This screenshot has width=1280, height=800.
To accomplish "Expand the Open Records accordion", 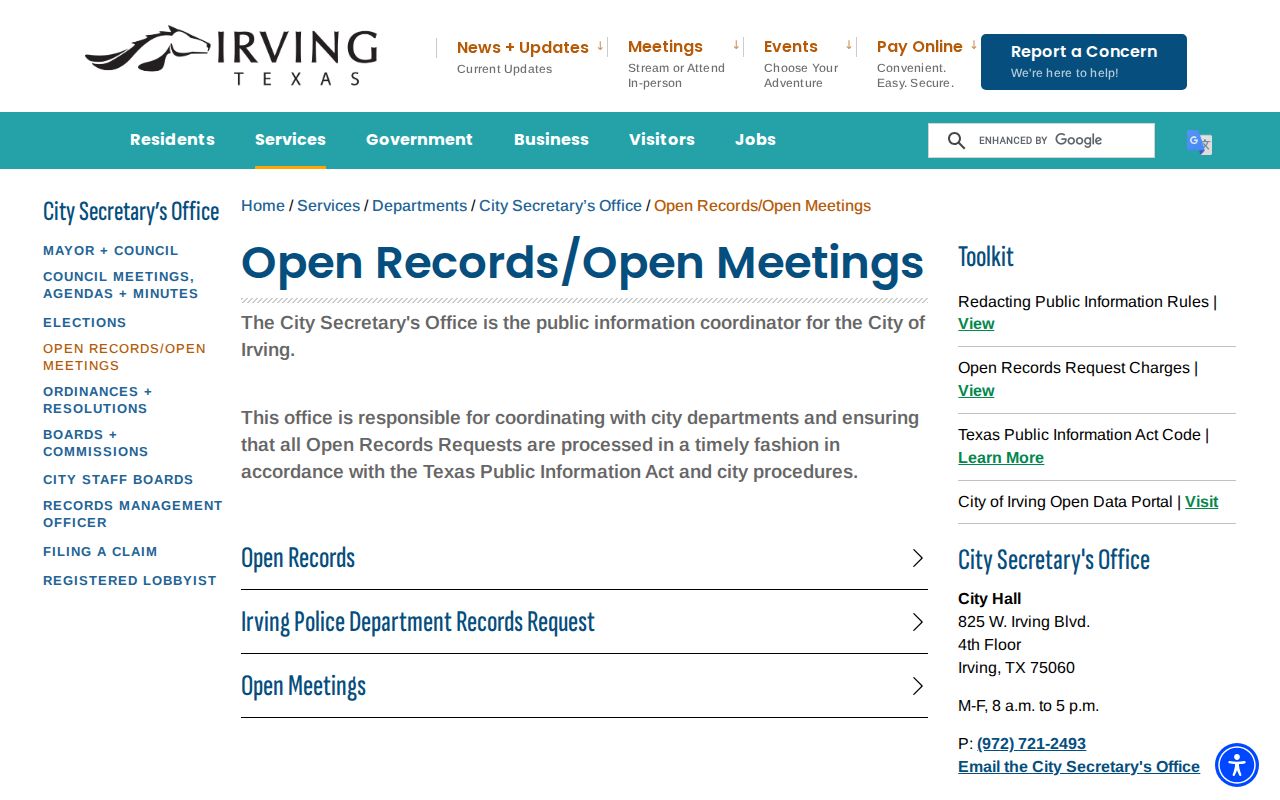I will tap(584, 558).
